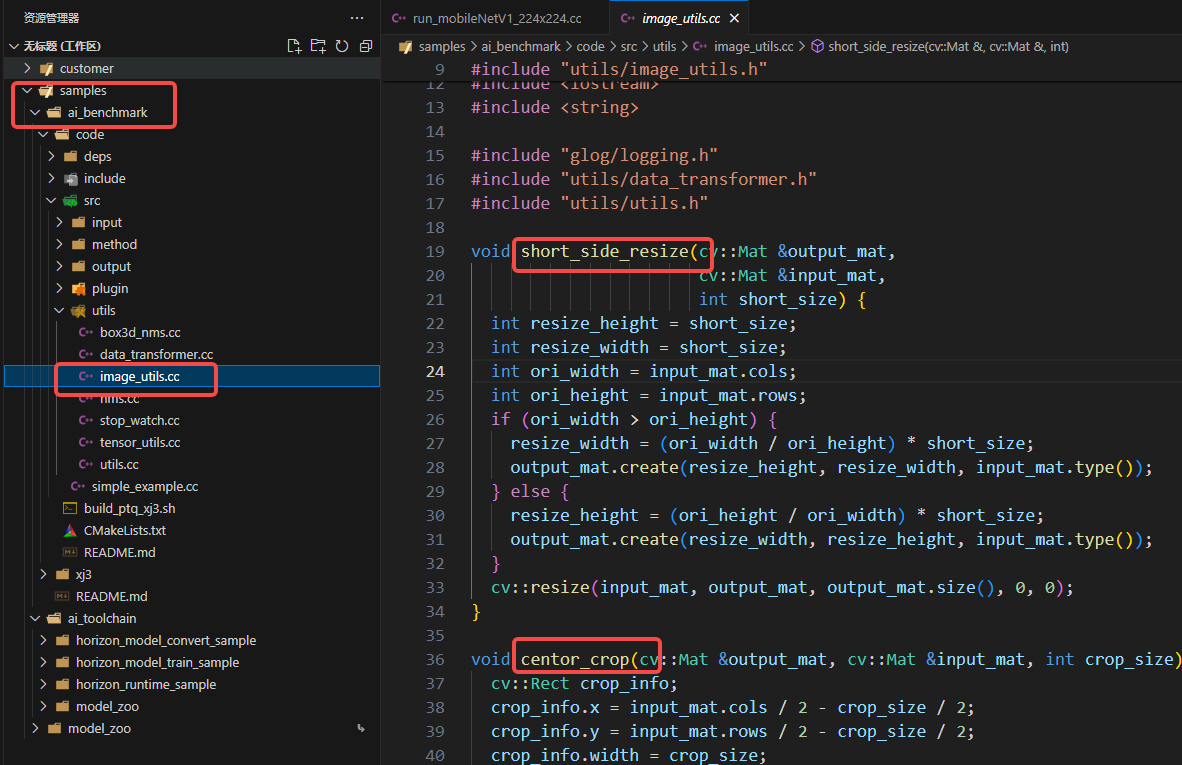
Task: Click line number 24 in the editor gutter
Action: click(435, 371)
